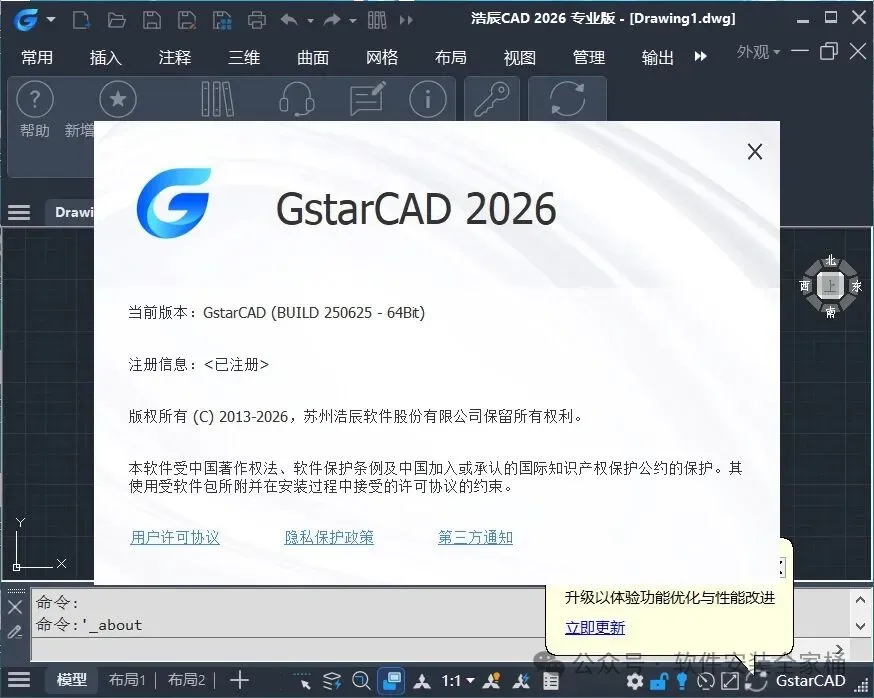Switch to the 常用 ribbon tab

[37, 57]
